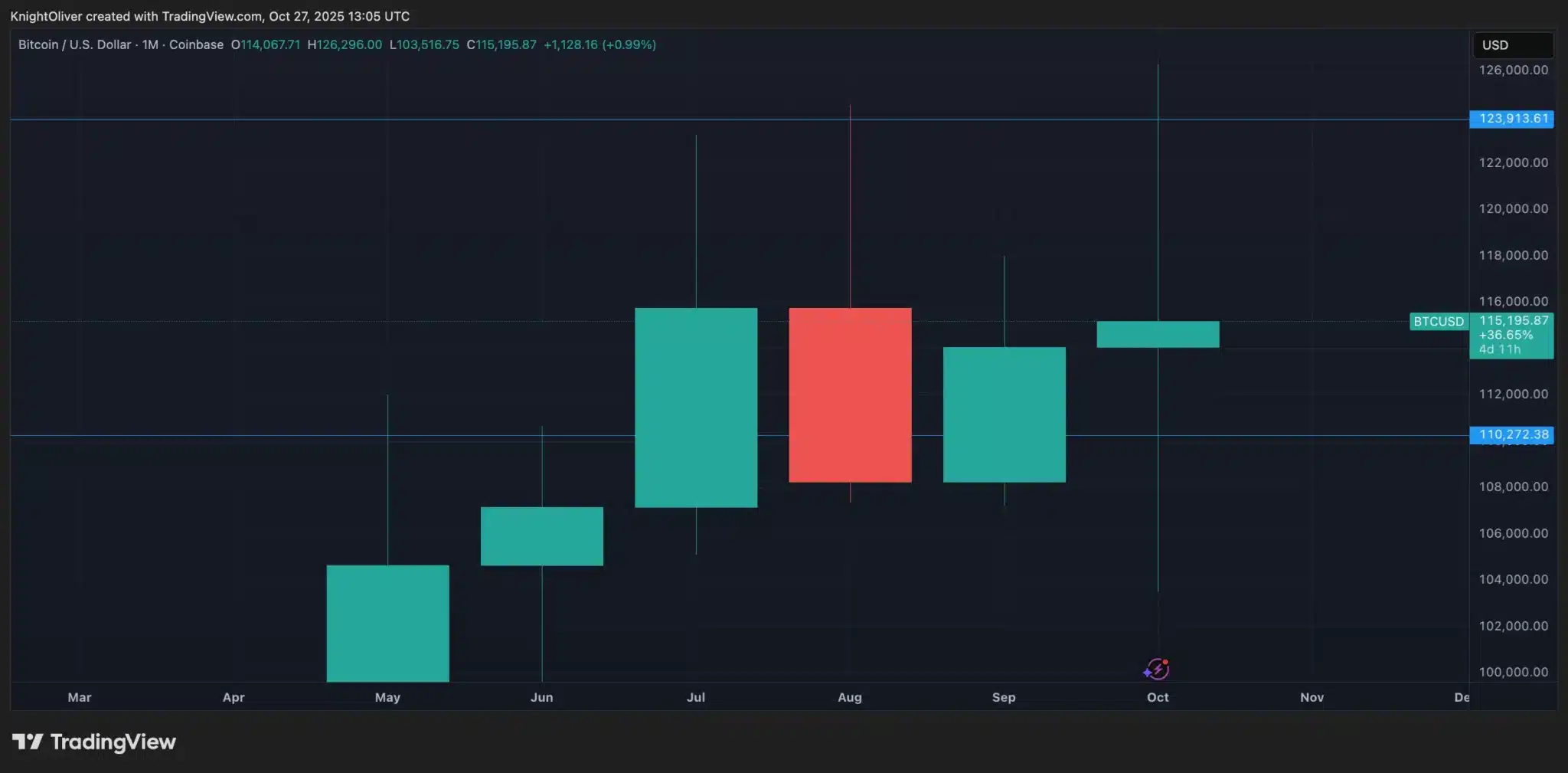Select the green May candle body

click(387, 624)
